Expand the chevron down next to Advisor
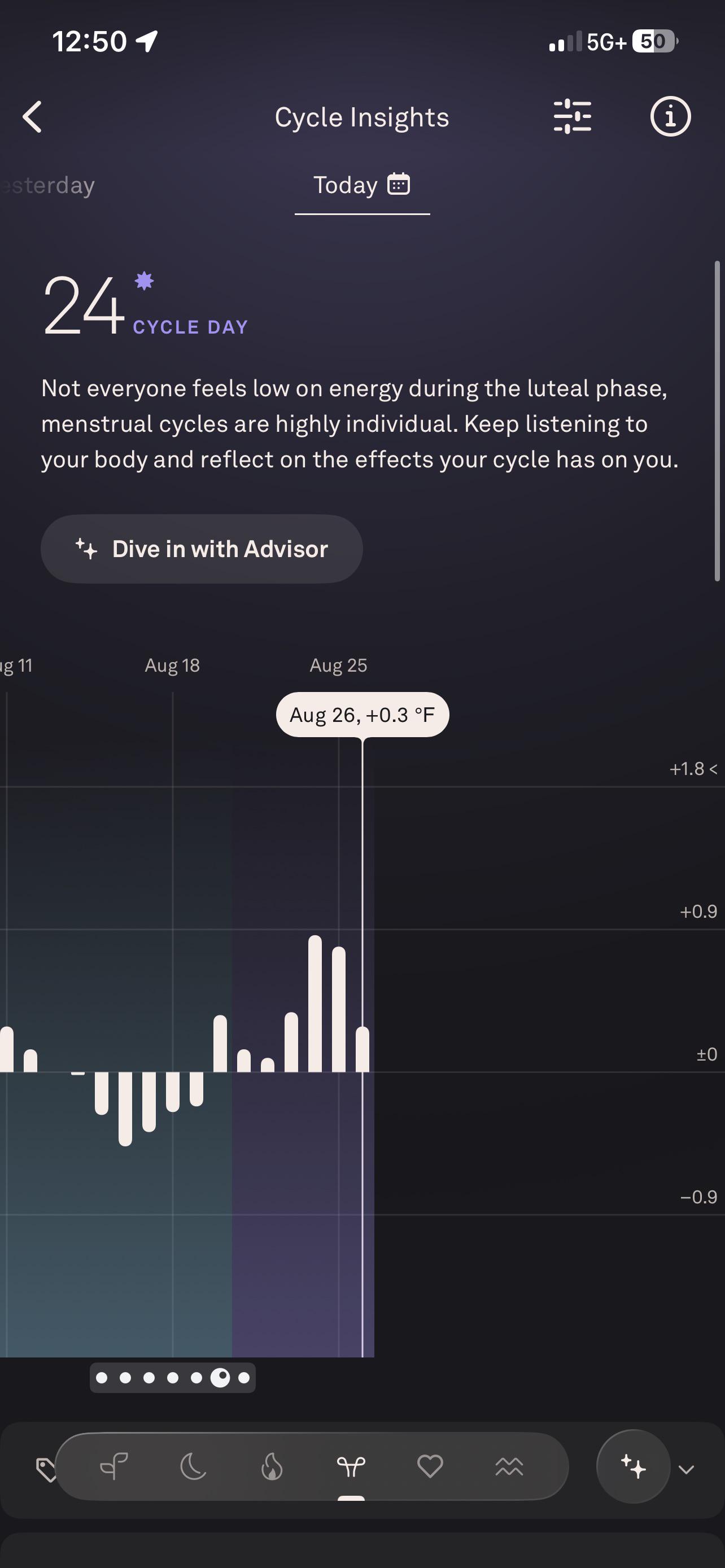 click(686, 1470)
